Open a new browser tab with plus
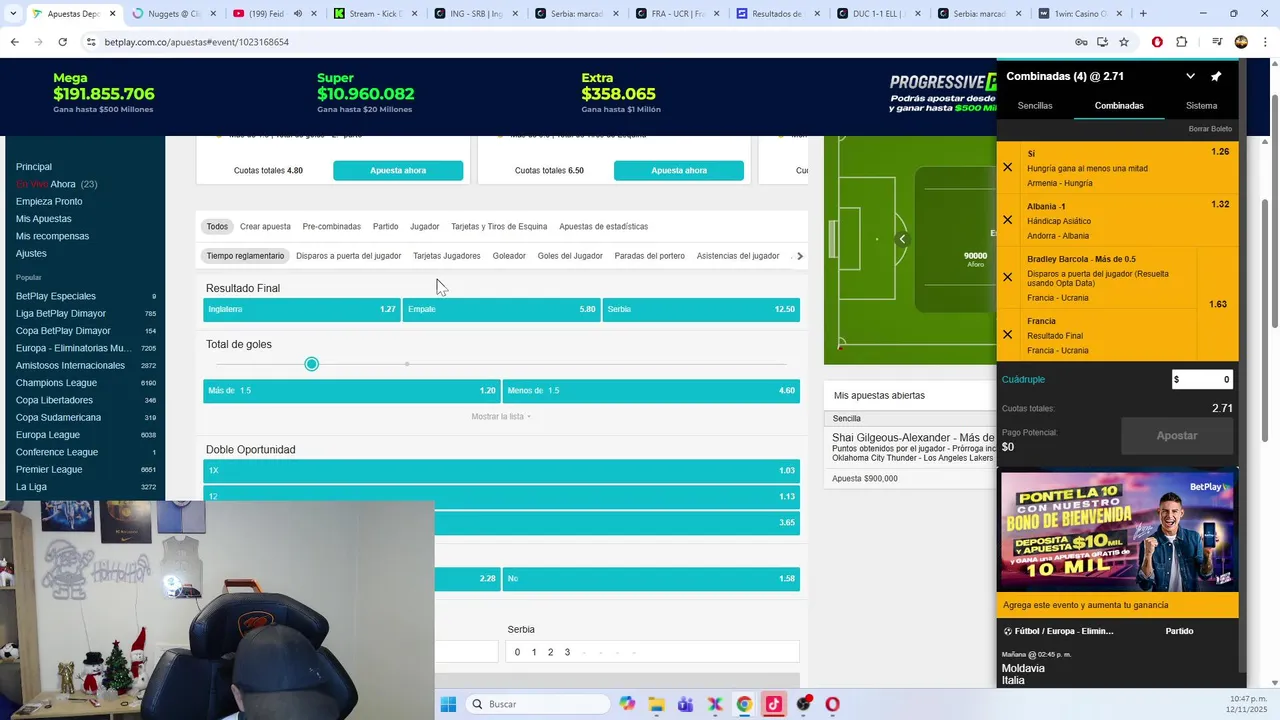 [1143, 14]
